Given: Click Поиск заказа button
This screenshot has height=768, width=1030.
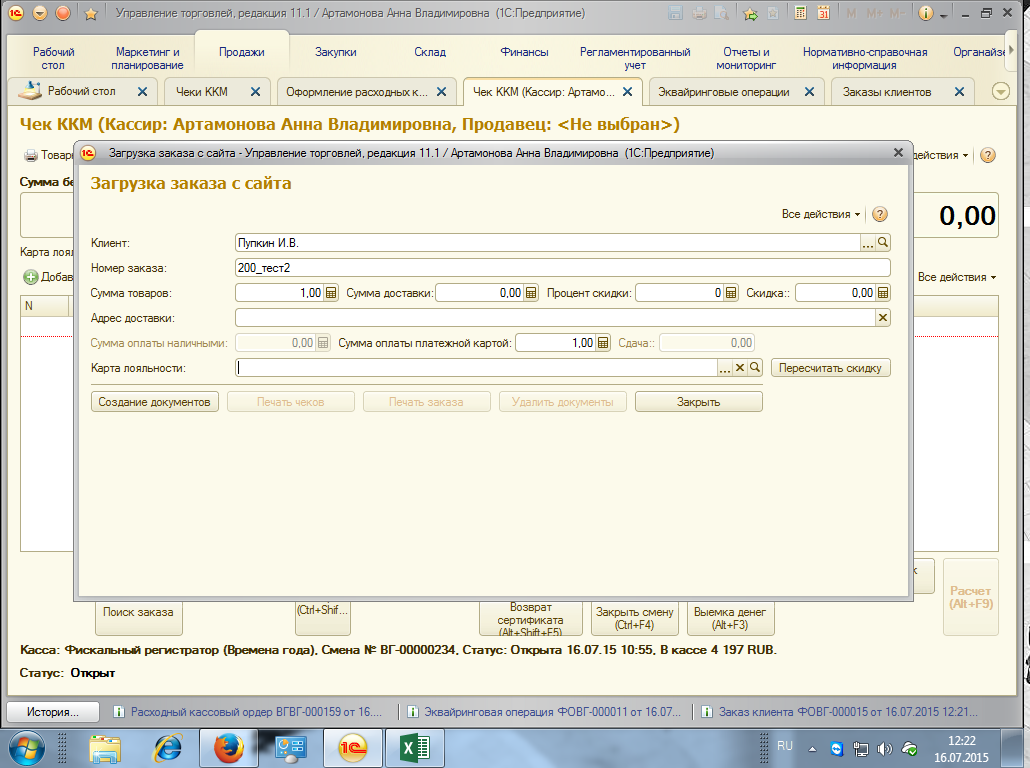Looking at the screenshot, I should point(138,618).
